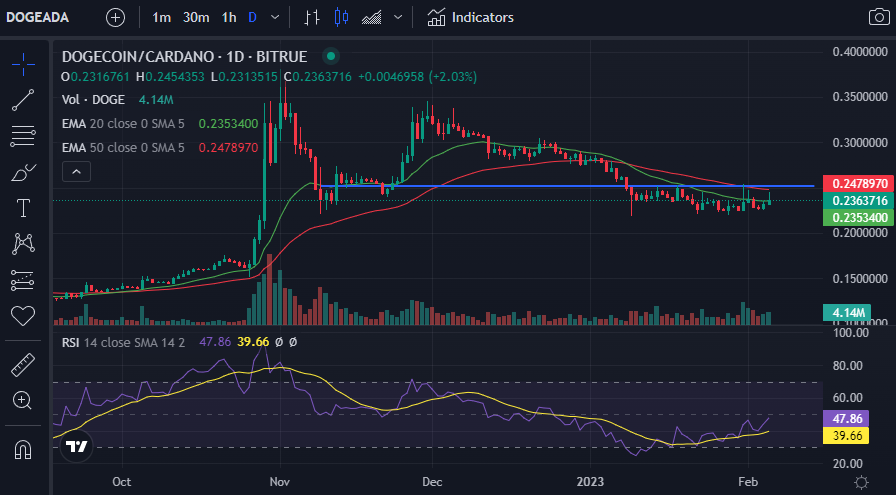Image resolution: width=896 pixels, height=495 pixels.
Task: Select the trend line drawing tool
Action: (23, 100)
